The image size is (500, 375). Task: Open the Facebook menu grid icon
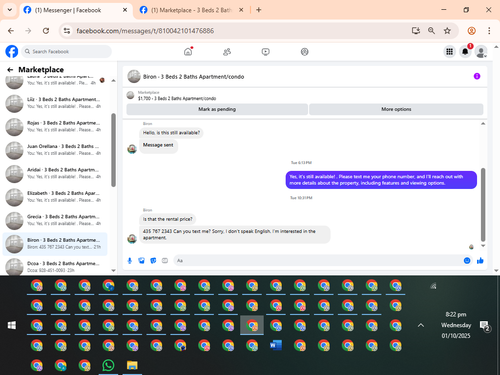coord(449,52)
